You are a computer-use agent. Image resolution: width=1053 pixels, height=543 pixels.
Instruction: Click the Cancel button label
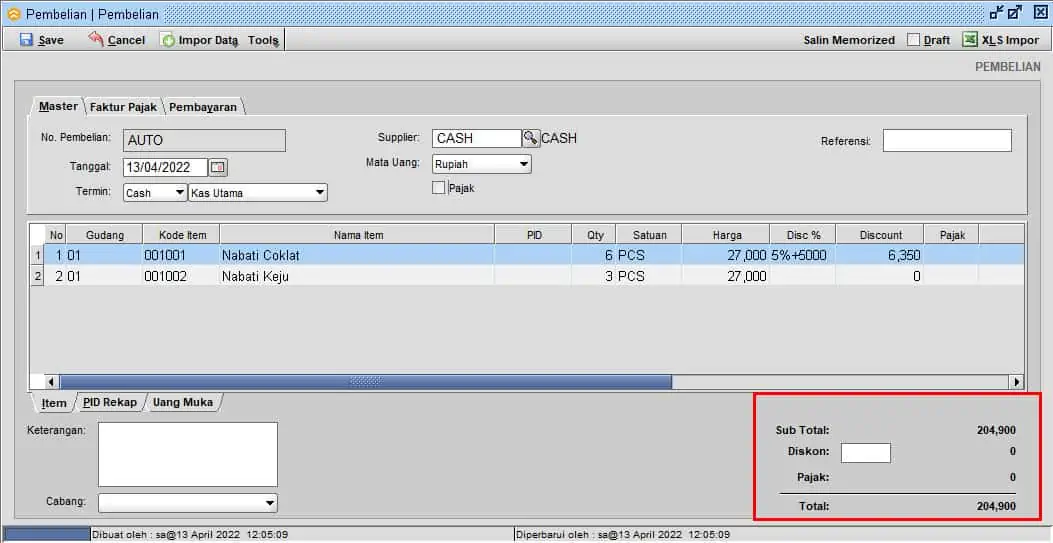click(x=126, y=40)
